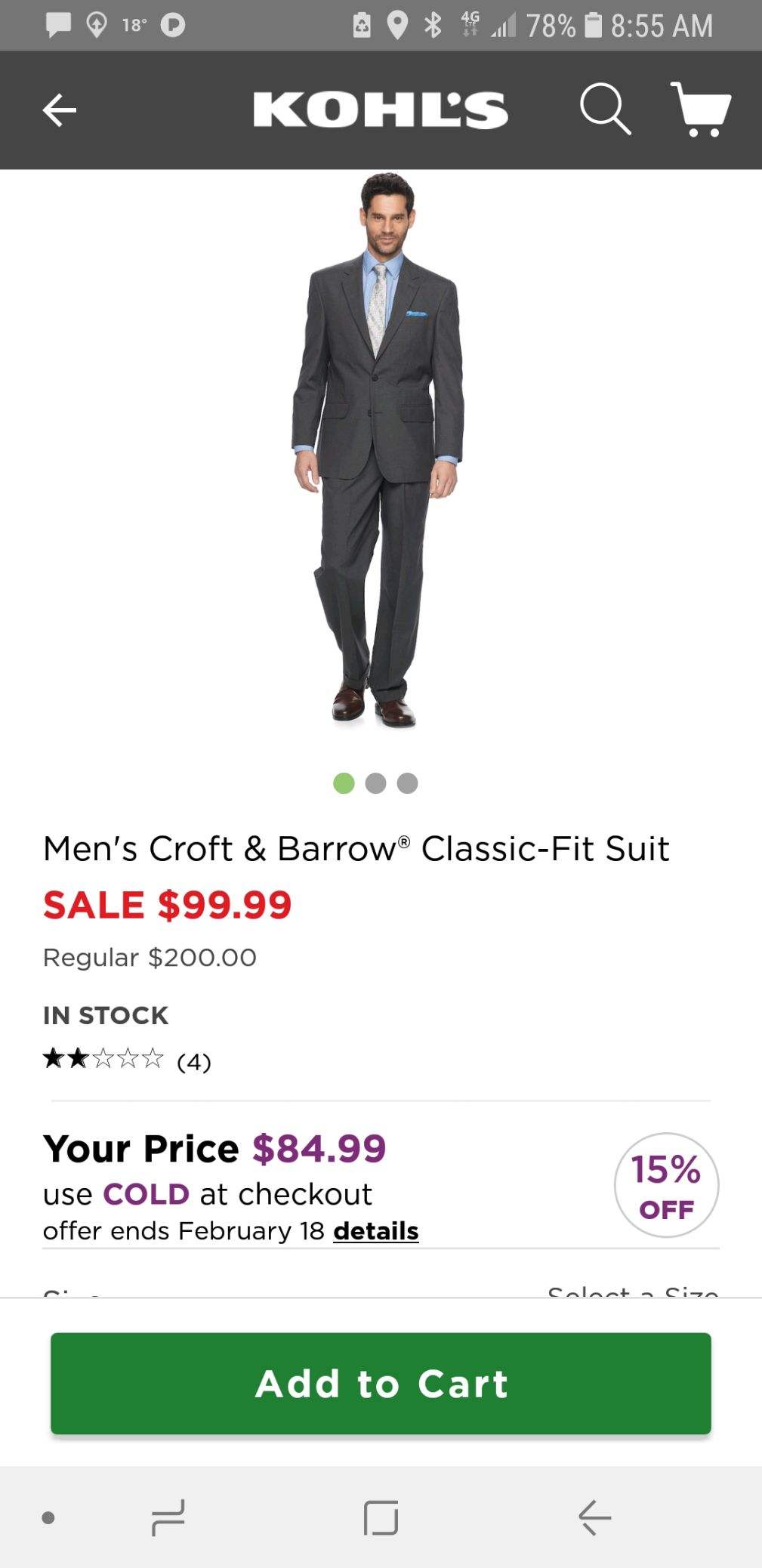Tap the COLD promo code text

coord(146,1194)
